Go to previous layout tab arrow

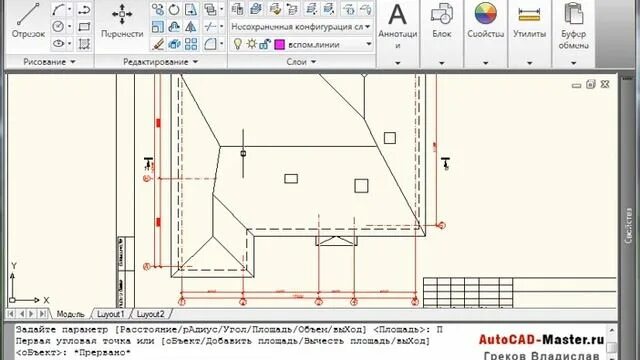click(22, 314)
